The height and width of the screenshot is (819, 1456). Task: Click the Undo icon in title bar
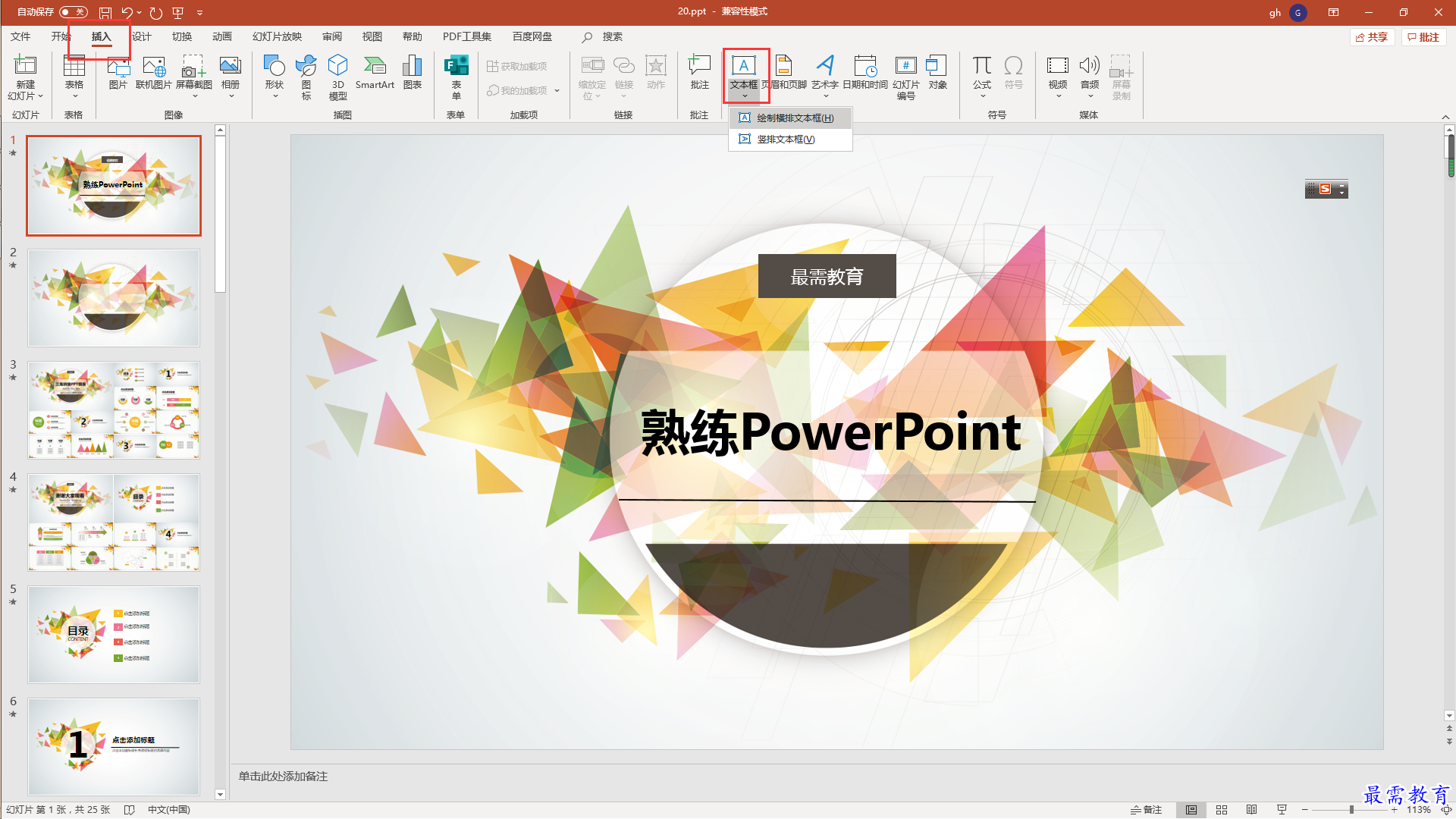(127, 12)
